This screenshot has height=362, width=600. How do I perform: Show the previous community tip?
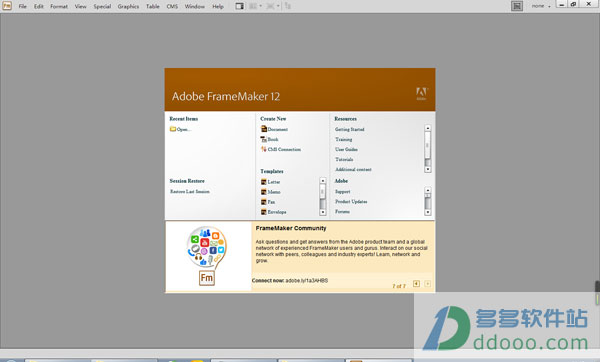click(416, 284)
